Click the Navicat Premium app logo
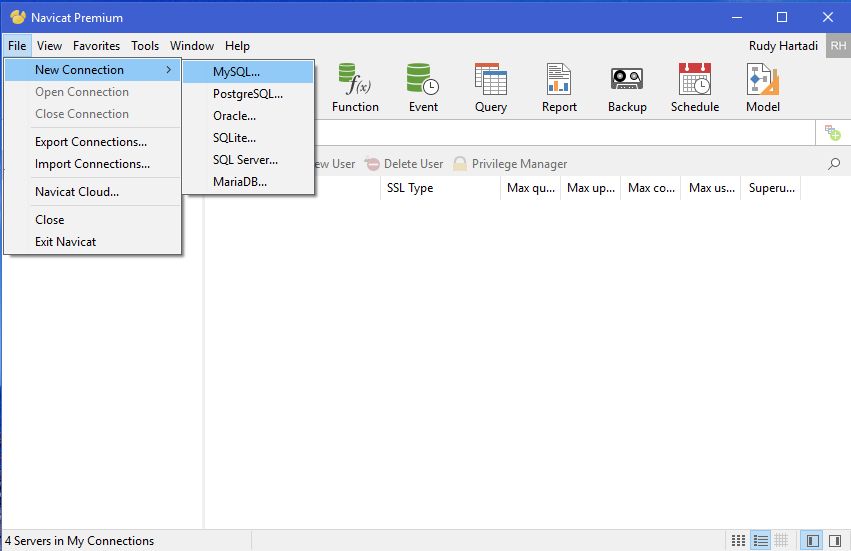Image resolution: width=851 pixels, height=551 pixels. [17, 17]
